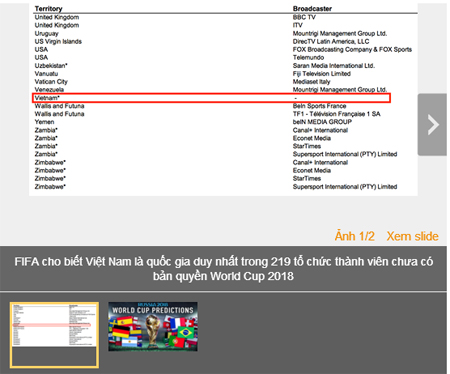Click the Broadcaster column header
Image resolution: width=450 pixels, height=374 pixels.
pyautogui.click(x=312, y=9)
